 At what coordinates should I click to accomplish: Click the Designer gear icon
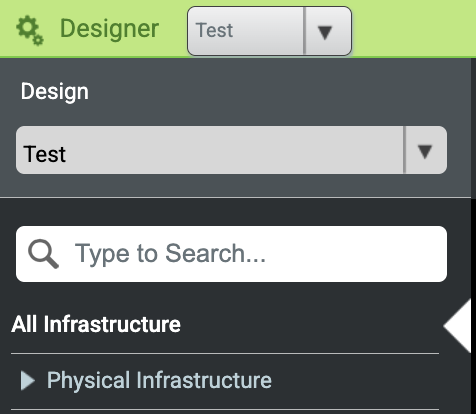click(x=30, y=31)
